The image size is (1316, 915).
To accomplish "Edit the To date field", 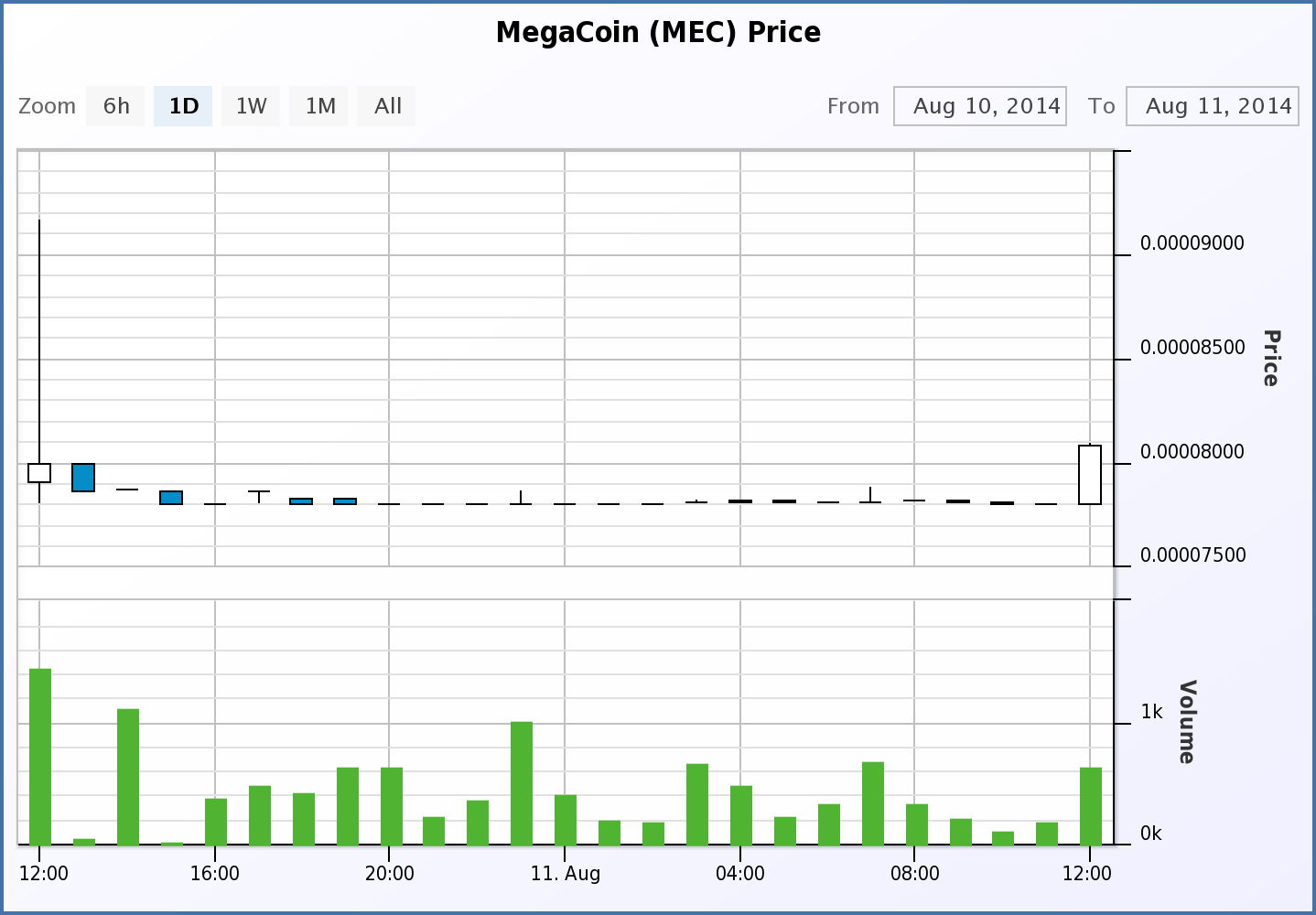I will [x=1213, y=106].
